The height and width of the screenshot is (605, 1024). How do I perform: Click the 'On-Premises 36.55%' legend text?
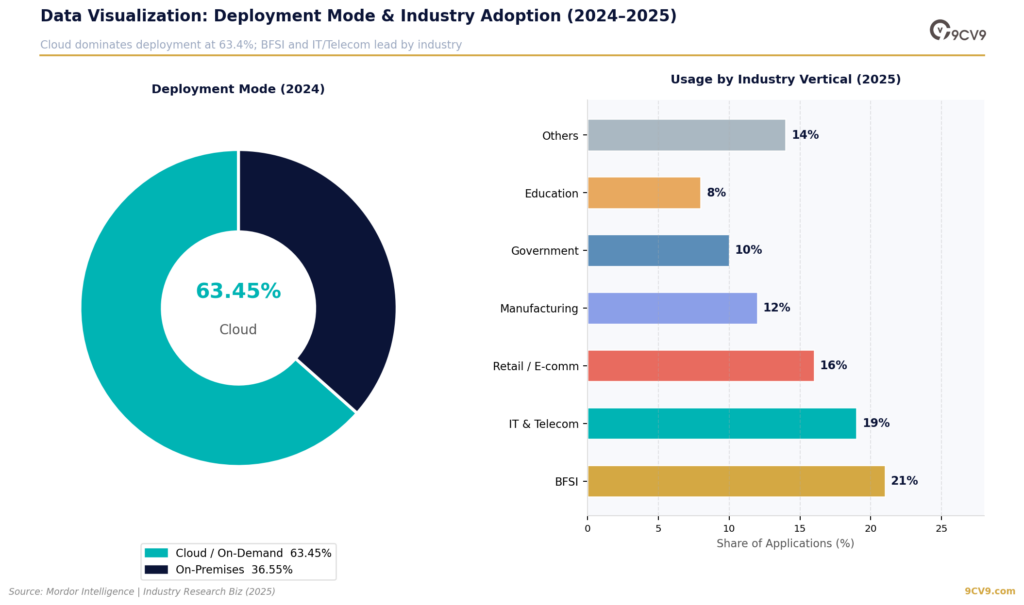pyautogui.click(x=234, y=570)
